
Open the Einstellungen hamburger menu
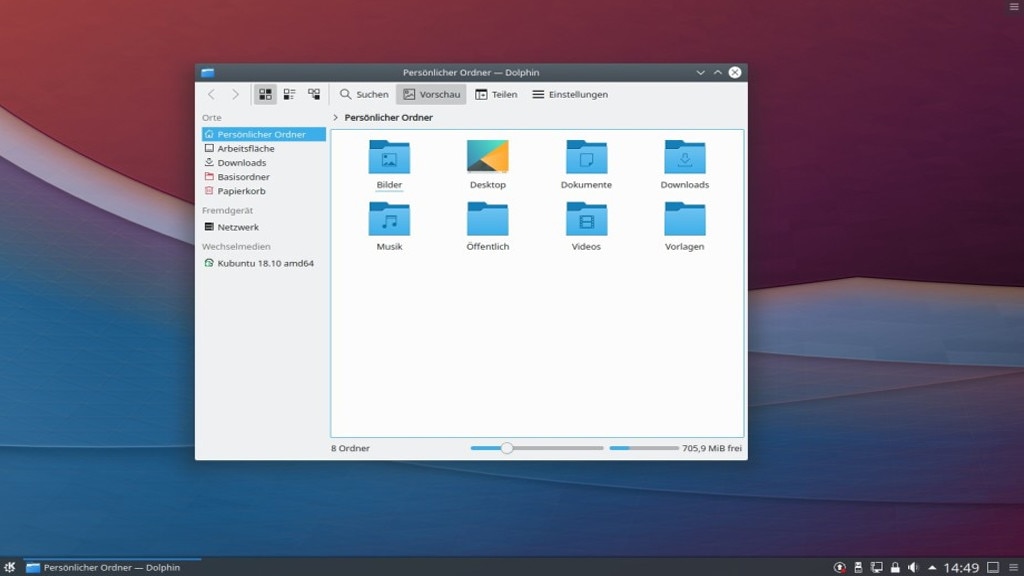click(x=570, y=94)
